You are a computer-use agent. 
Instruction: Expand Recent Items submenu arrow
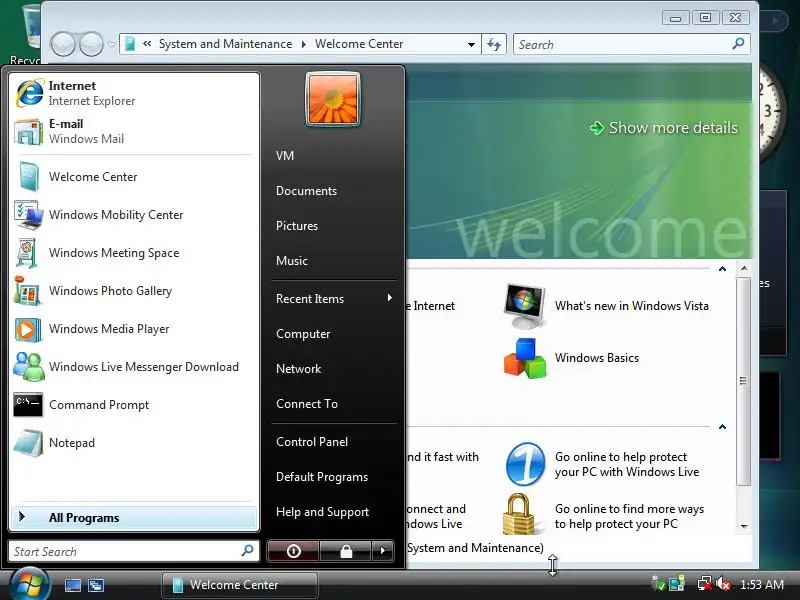(x=389, y=297)
